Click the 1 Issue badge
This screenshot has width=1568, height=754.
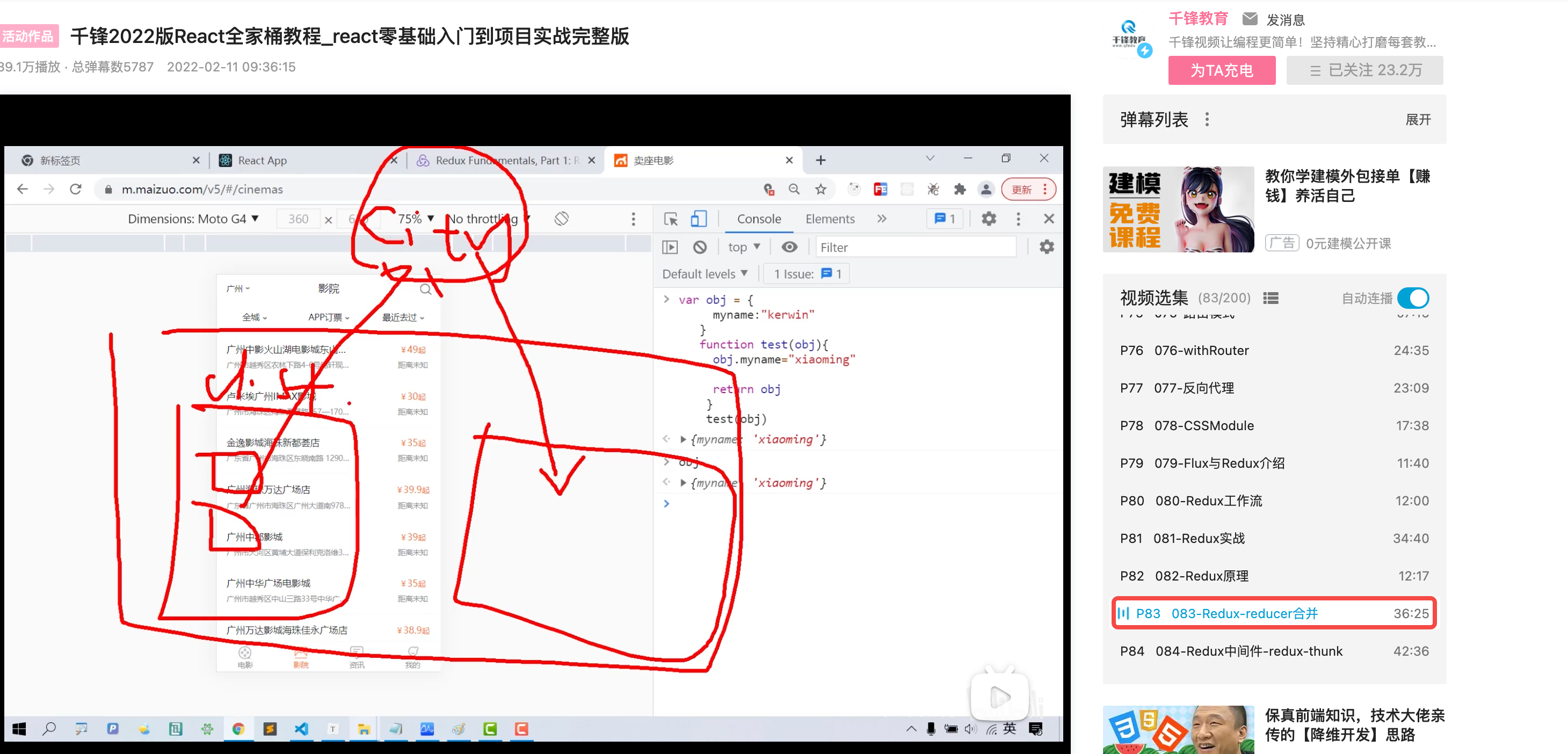tap(807, 274)
